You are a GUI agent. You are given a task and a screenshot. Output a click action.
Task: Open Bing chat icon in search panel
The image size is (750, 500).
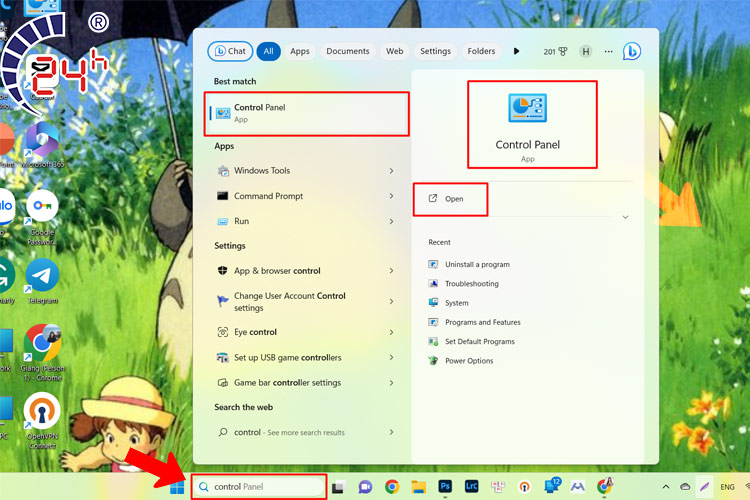[x=632, y=51]
